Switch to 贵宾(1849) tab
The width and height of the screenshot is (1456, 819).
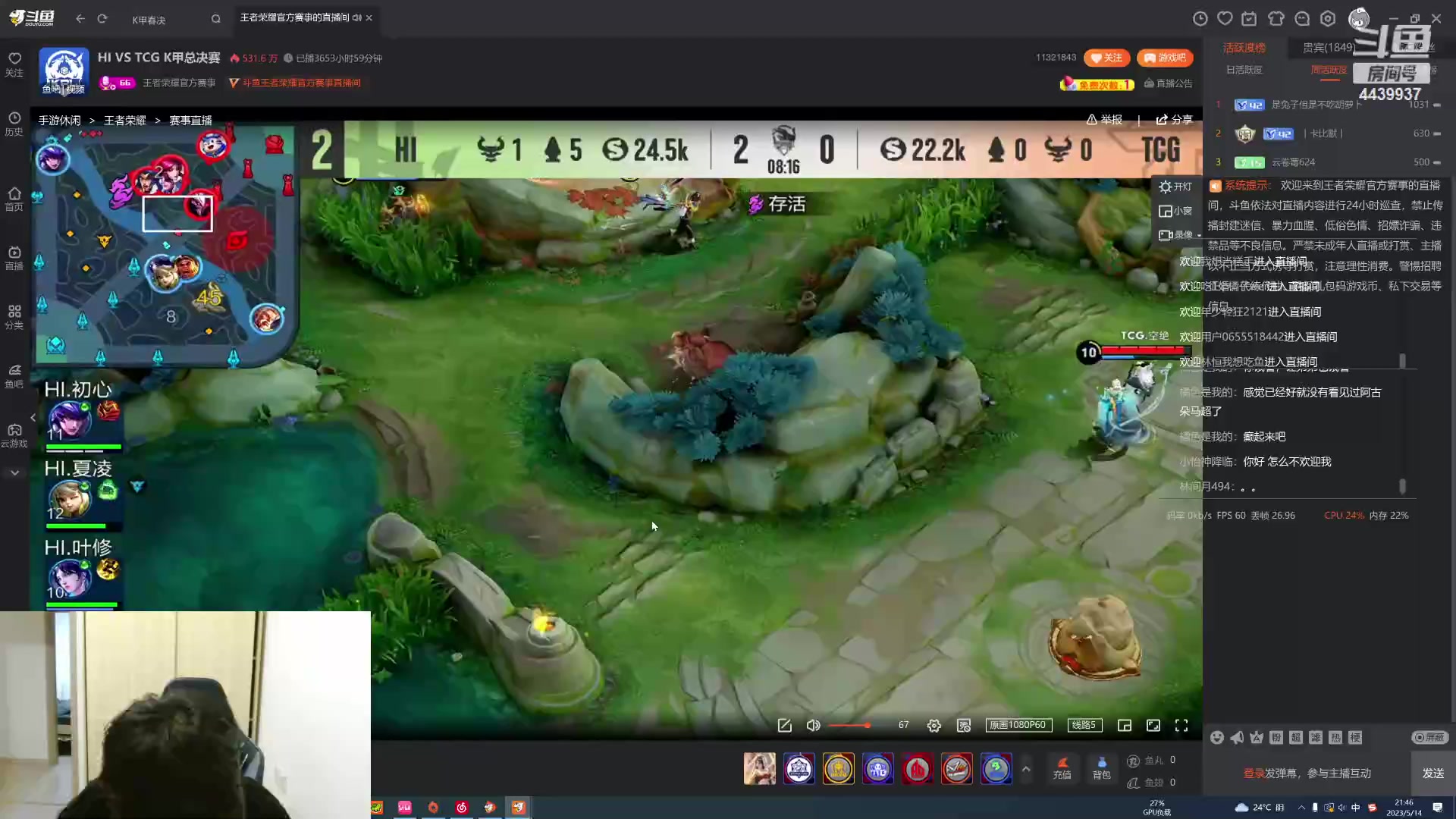tap(1329, 48)
